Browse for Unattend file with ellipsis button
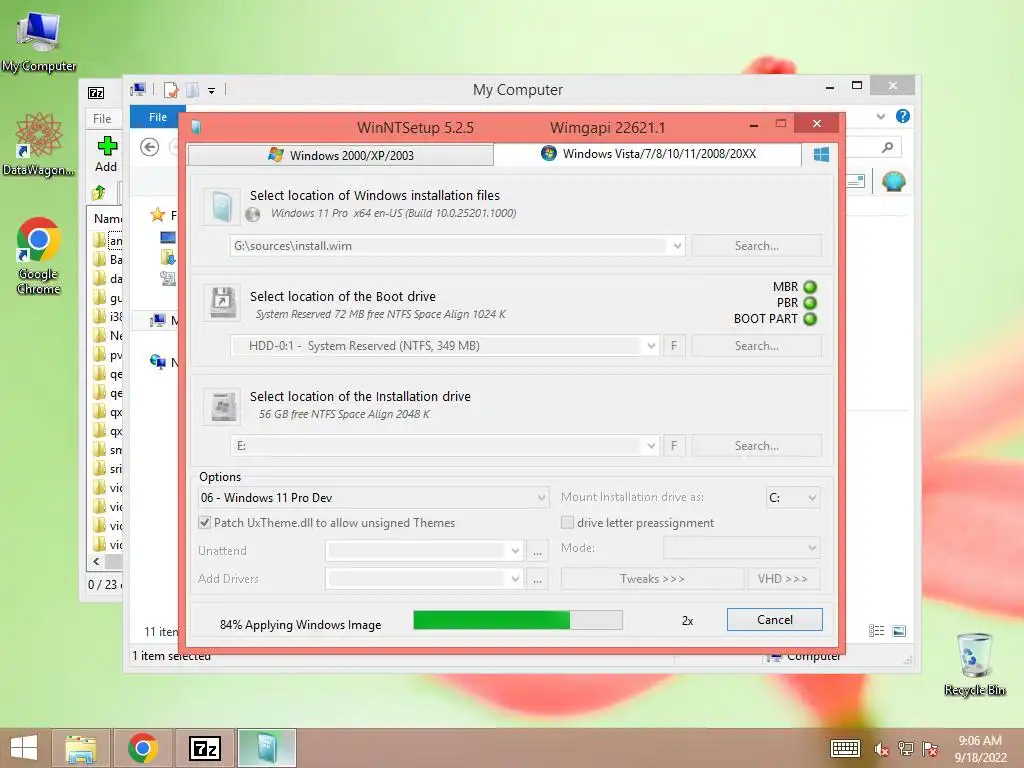The height and width of the screenshot is (768, 1024). pyautogui.click(x=537, y=551)
